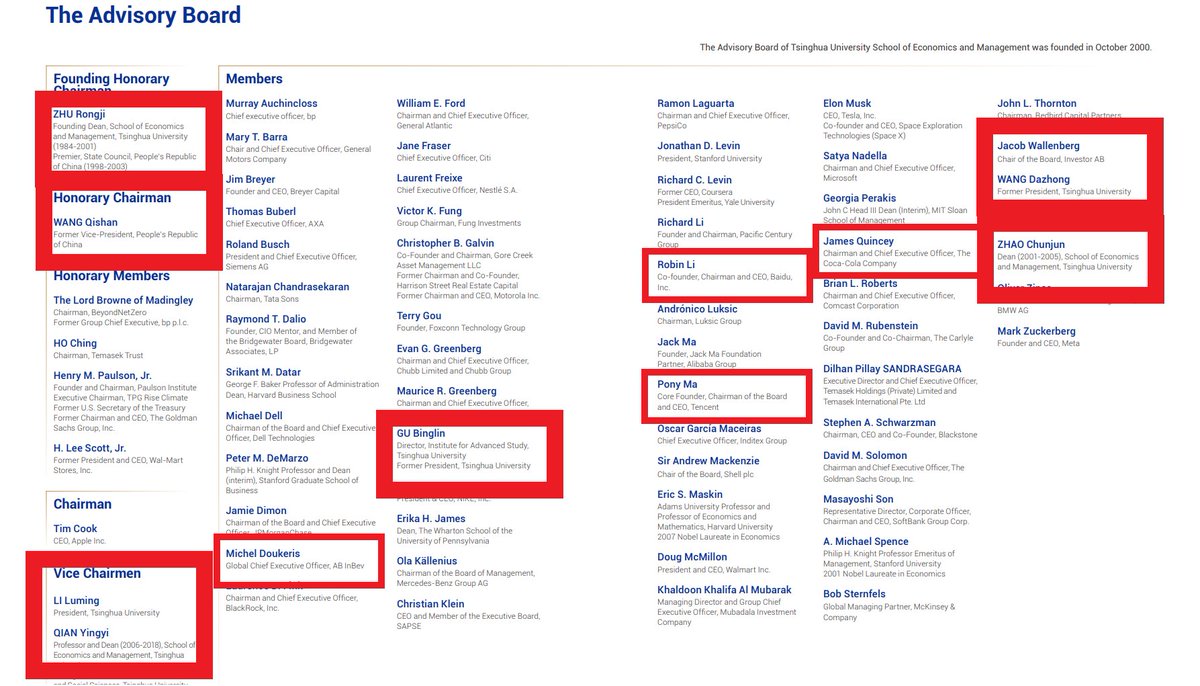Select Pony Ma in highlighted box
The image size is (1200, 686).
click(x=677, y=384)
